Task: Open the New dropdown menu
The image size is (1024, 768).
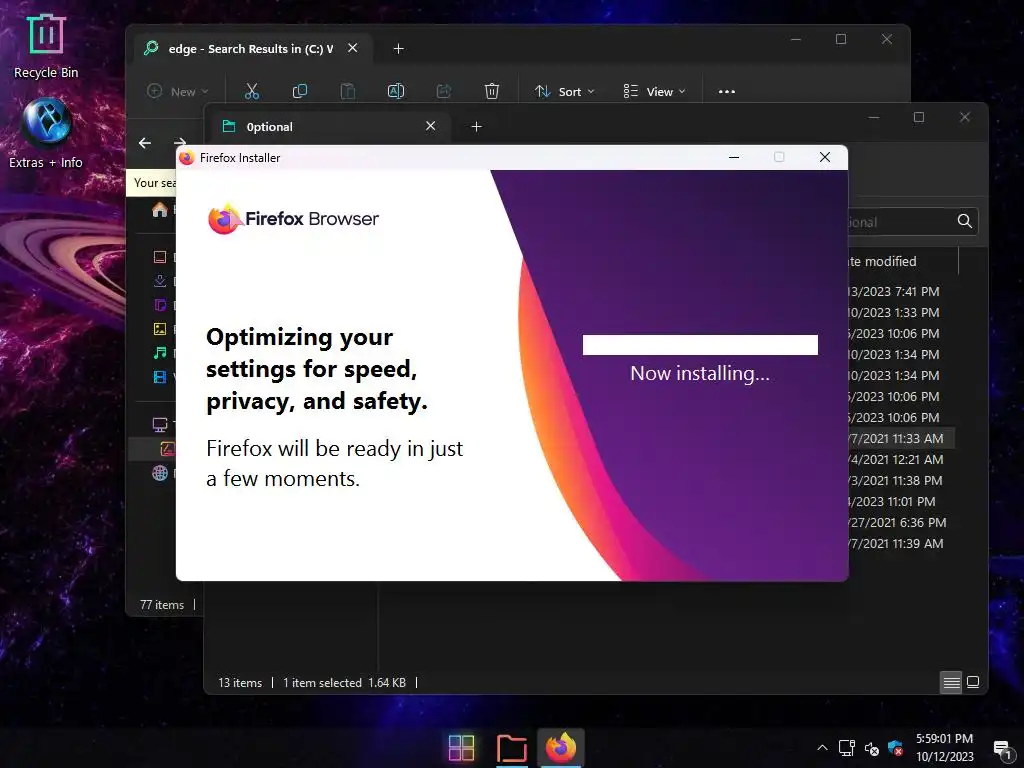Action: click(x=178, y=91)
